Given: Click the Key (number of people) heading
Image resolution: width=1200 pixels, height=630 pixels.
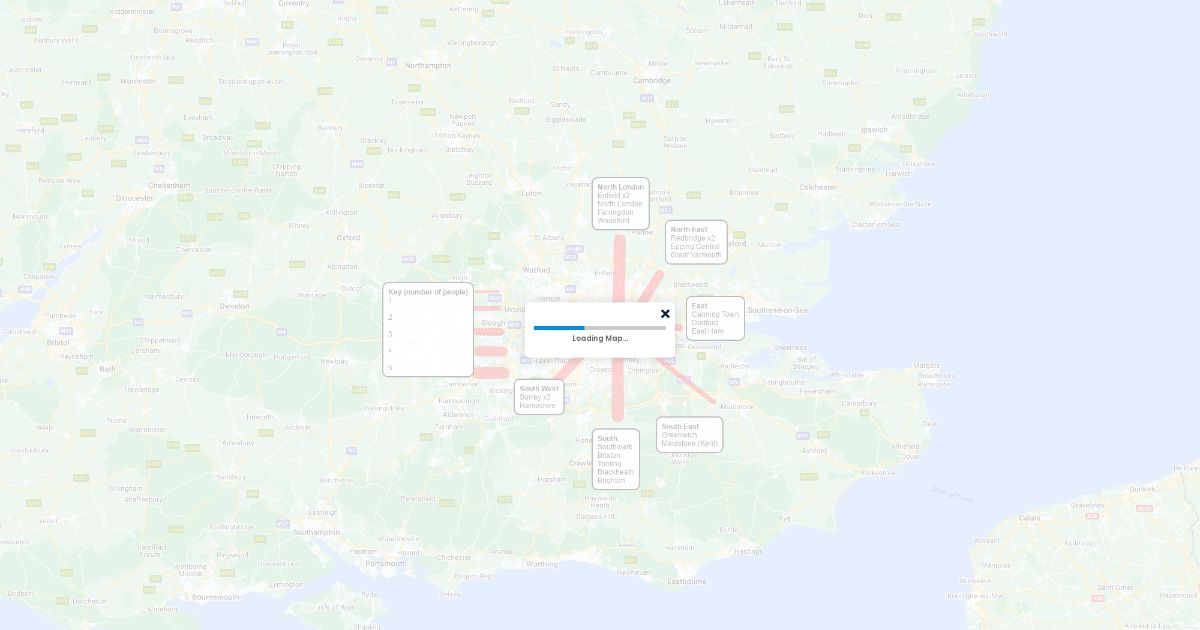Looking at the screenshot, I should click(x=428, y=292).
